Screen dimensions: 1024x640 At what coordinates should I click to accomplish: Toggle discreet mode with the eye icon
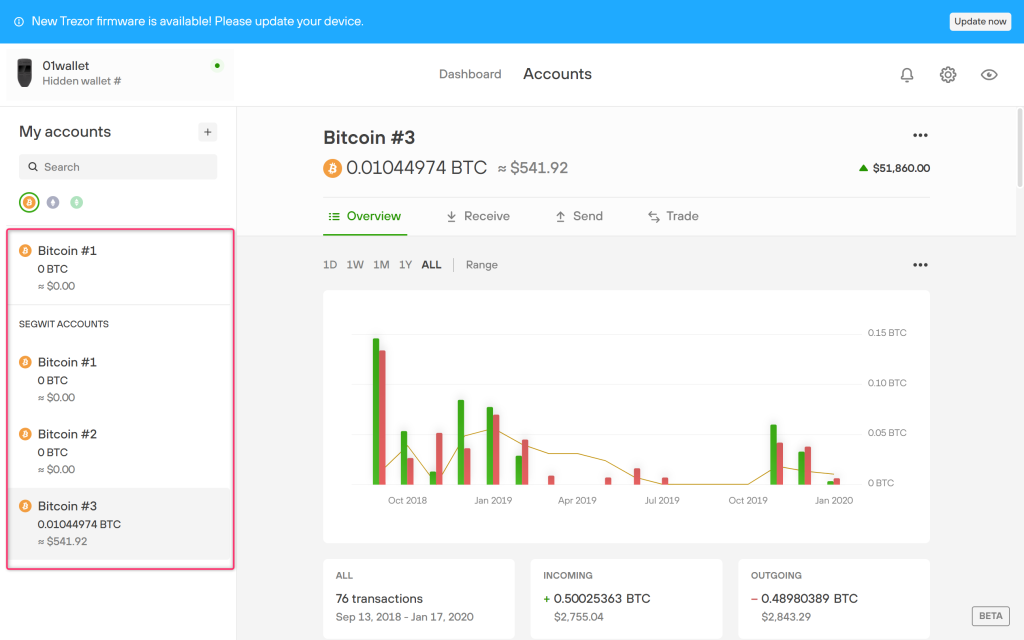pyautogui.click(x=989, y=74)
